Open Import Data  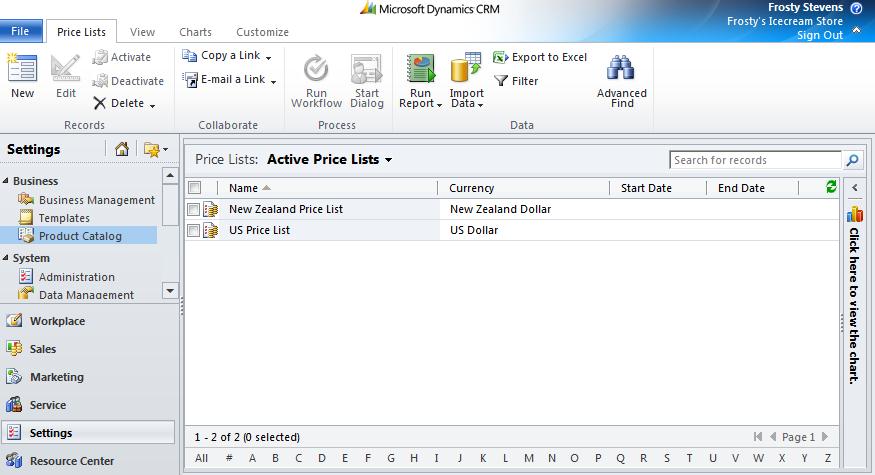pos(467,81)
